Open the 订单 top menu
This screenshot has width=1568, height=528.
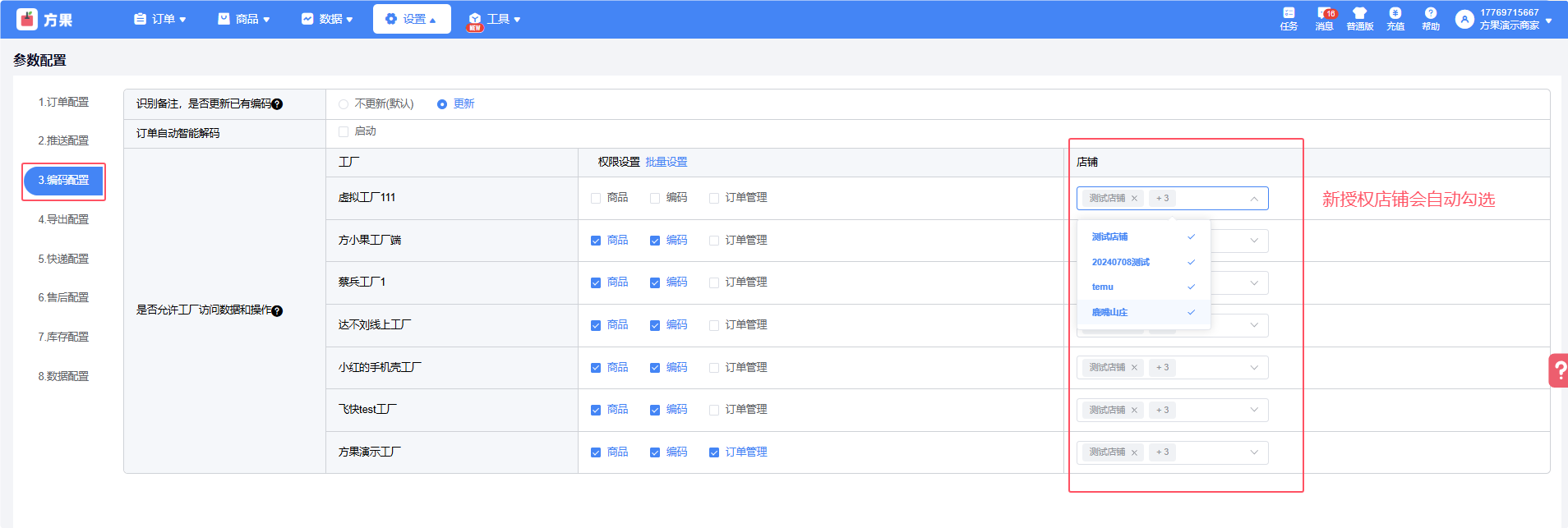click(160, 19)
